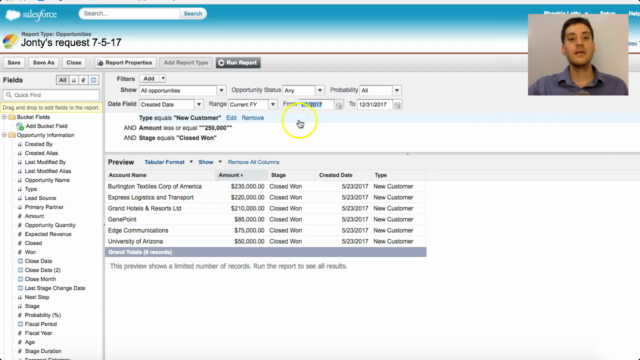
Task: Click the Search button in header
Action: coord(193,13)
